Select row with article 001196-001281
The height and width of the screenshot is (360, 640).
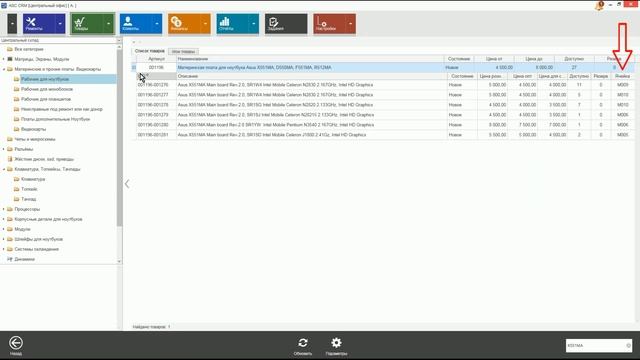pyautogui.click(x=385, y=135)
